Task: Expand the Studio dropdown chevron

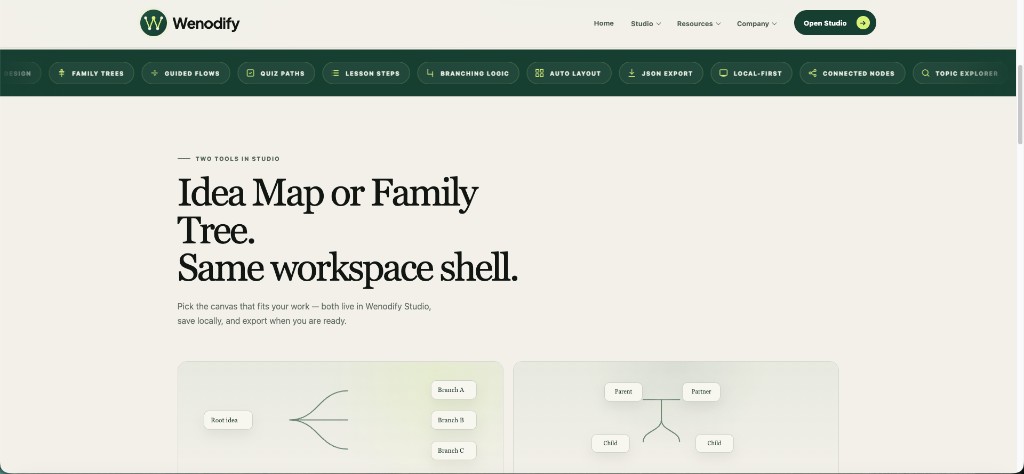Action: tap(658, 24)
